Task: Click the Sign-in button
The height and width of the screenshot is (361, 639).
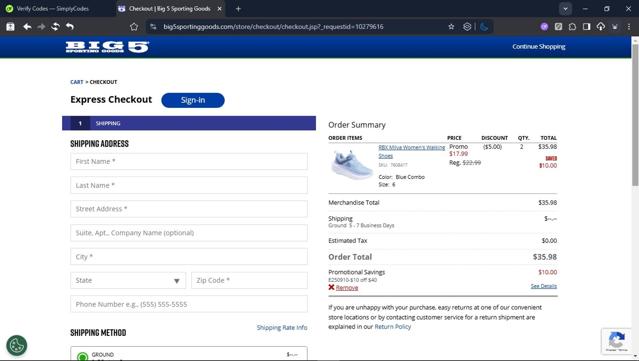Action: coord(193,100)
